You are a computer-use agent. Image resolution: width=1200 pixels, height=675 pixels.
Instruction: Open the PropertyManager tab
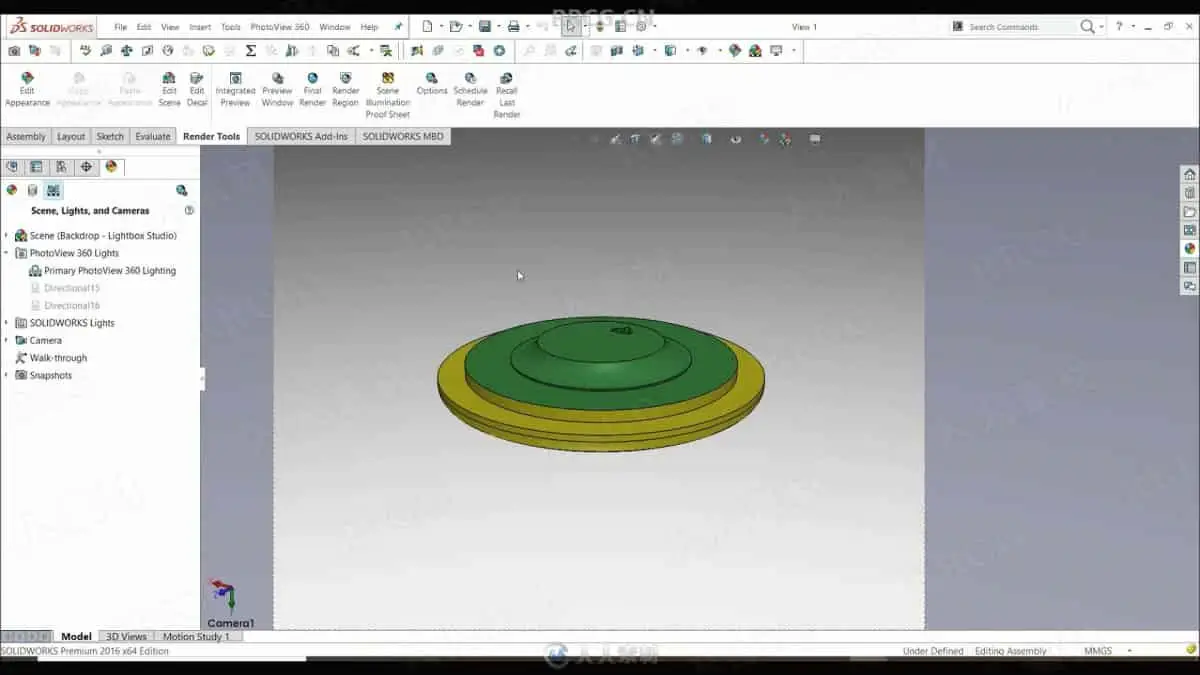[x=36, y=167]
